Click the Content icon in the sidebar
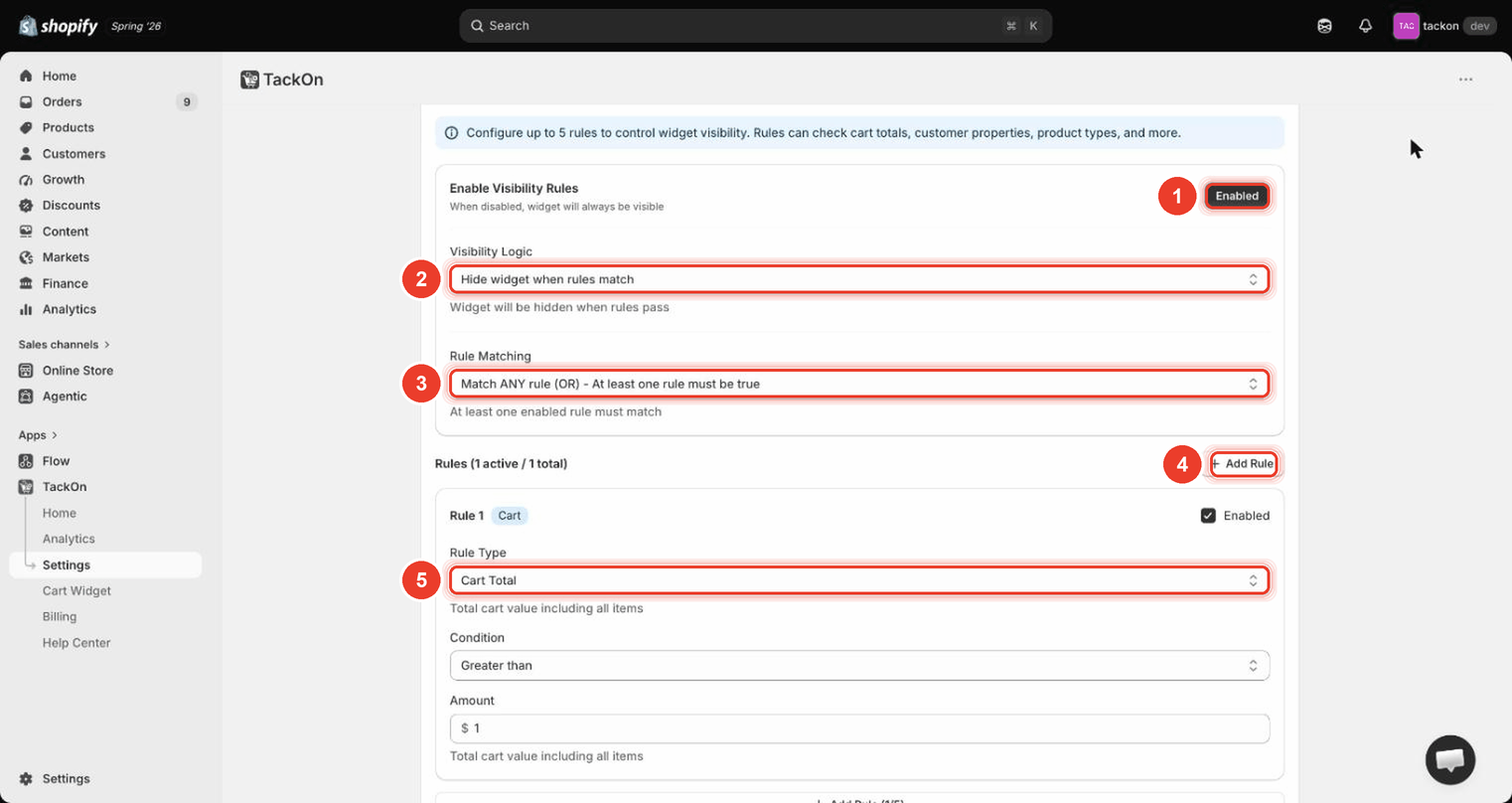 [x=26, y=232]
